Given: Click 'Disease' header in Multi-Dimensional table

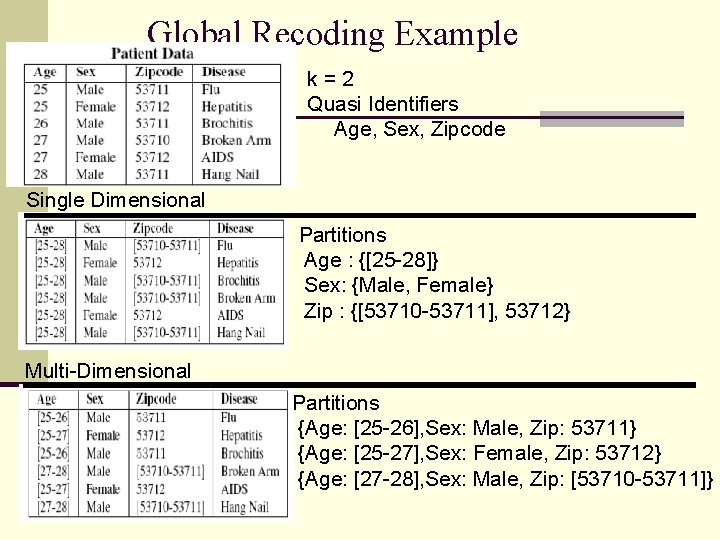Looking at the screenshot, I should 239,399.
